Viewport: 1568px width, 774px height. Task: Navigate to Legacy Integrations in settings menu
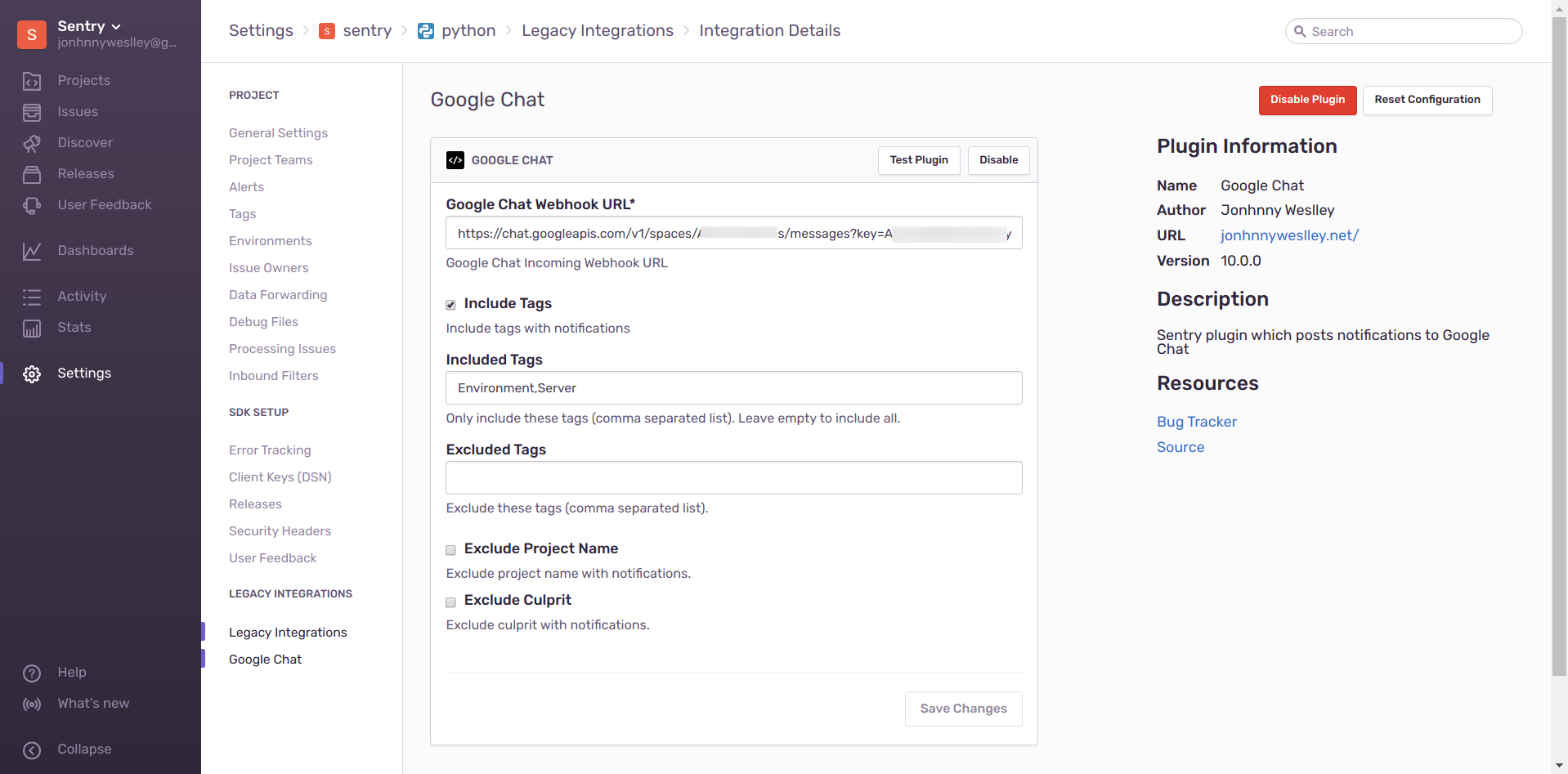[x=288, y=632]
